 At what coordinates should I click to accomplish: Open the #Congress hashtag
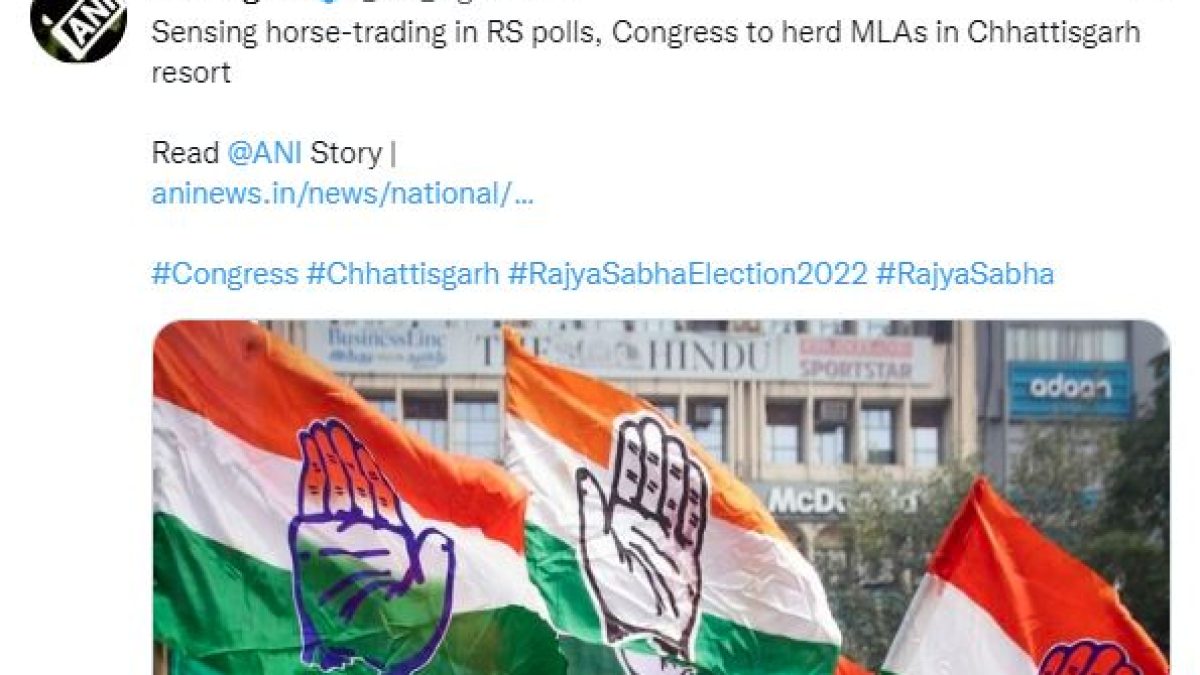(x=225, y=275)
